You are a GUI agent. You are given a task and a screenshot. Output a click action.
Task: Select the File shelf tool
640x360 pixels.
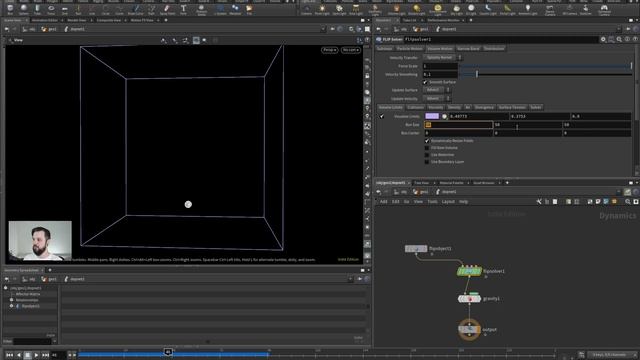click(249, 9)
